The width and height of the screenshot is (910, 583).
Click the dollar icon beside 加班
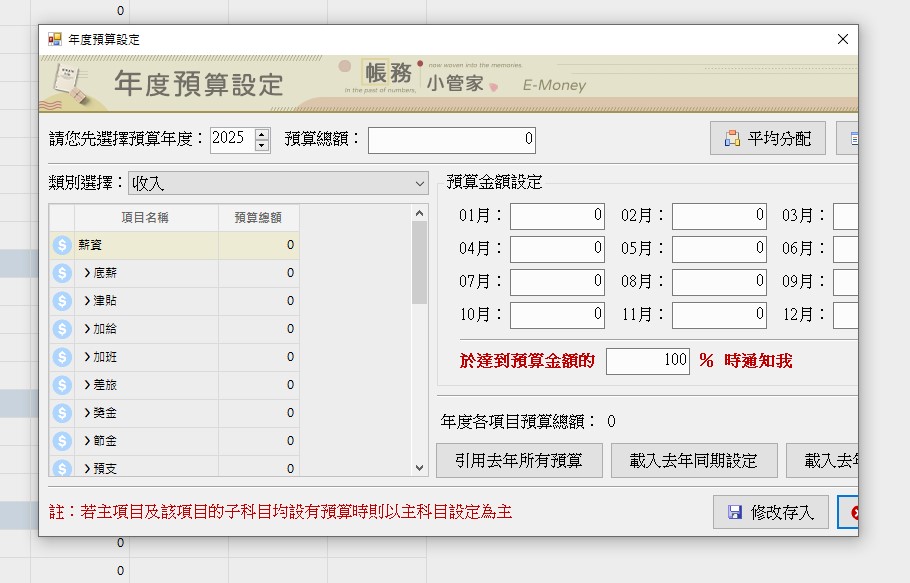62,357
